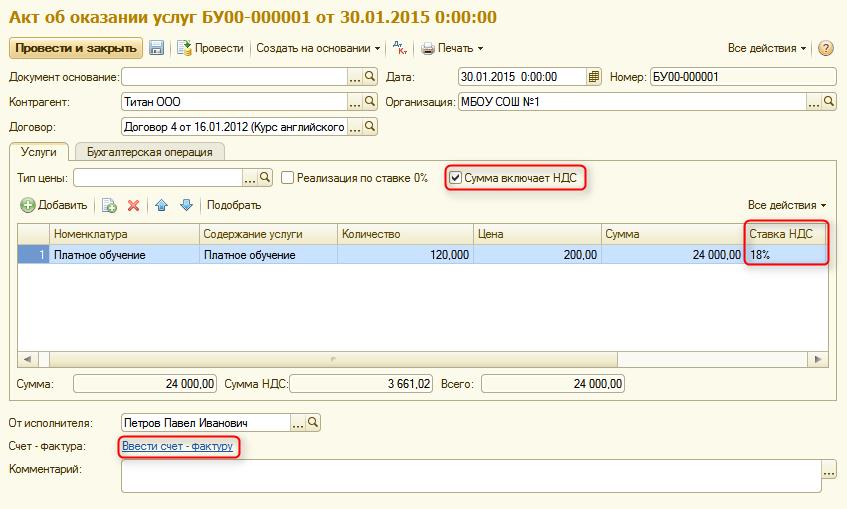The height and width of the screenshot is (509, 847).
Task: Click the Сумма НДС value 3 661,02
Action: coord(361,384)
